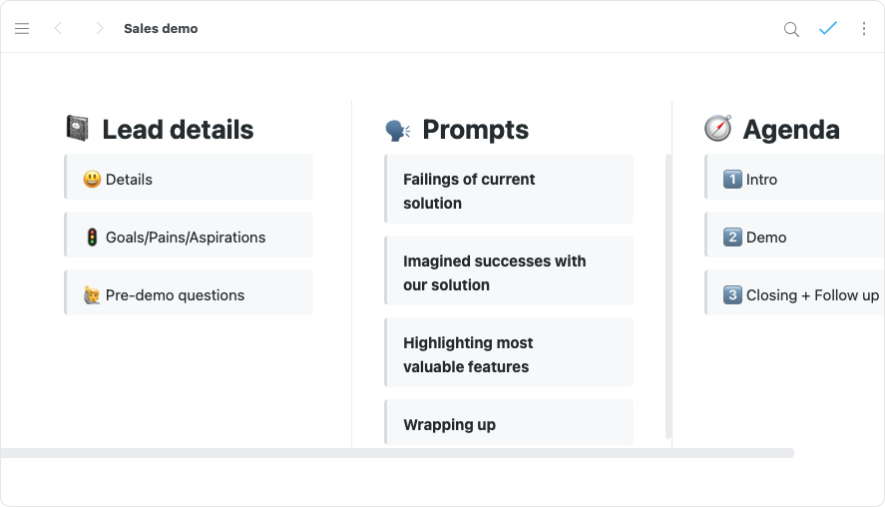Open the Wrapping up prompt
Screen dimensions: 885x507
coord(509,425)
